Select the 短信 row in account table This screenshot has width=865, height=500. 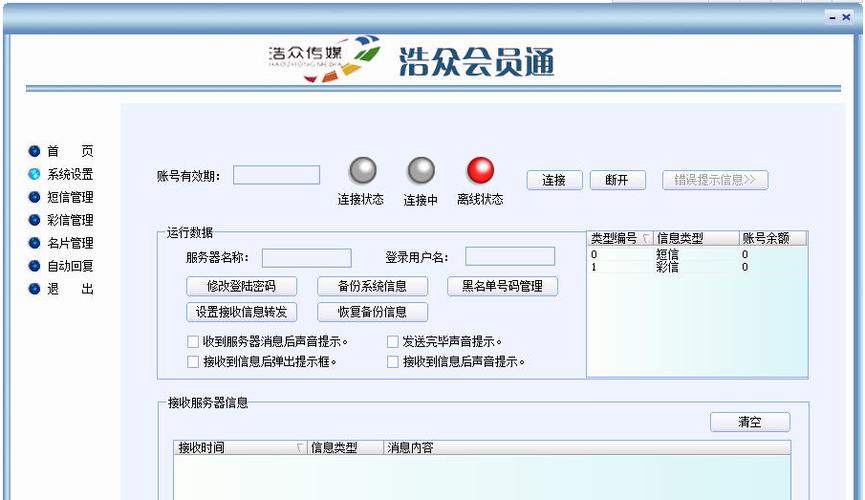(x=697, y=254)
